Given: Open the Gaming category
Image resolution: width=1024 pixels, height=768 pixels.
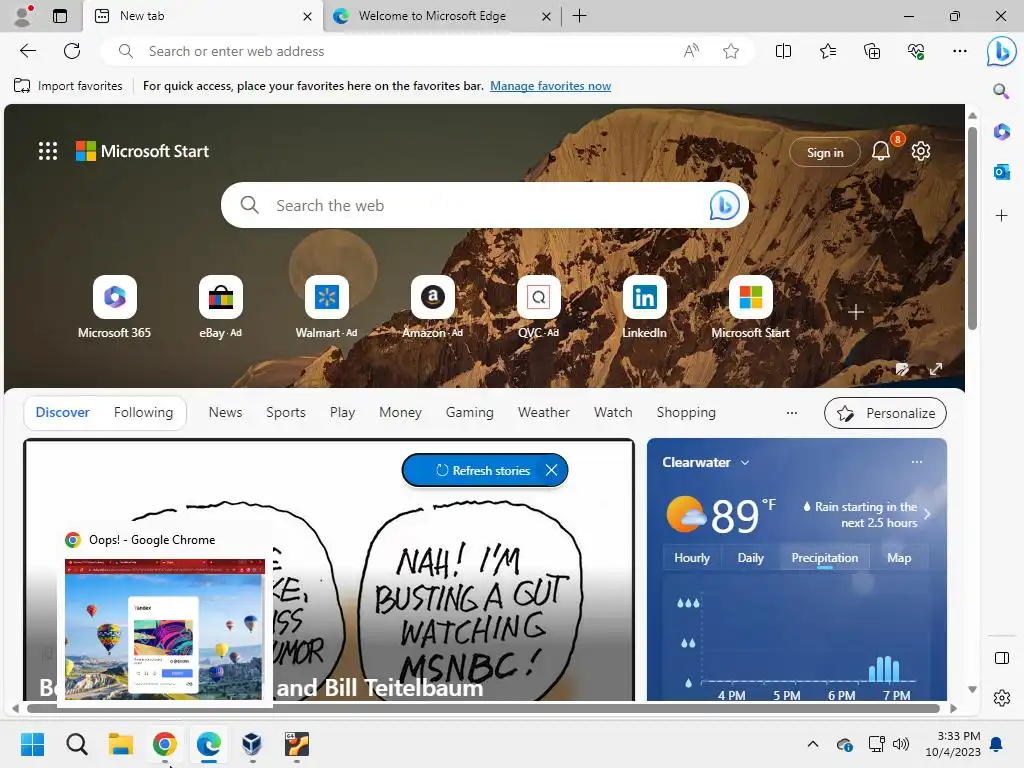Looking at the screenshot, I should [470, 413].
